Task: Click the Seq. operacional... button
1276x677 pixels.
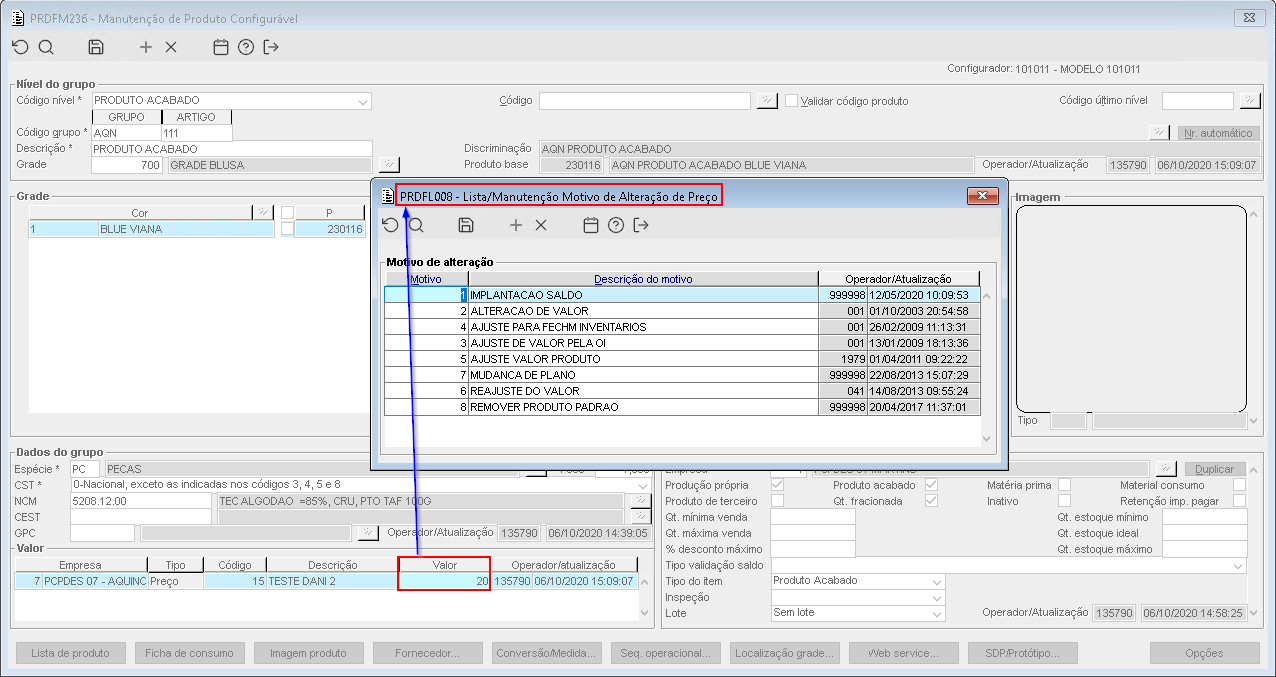Action: tap(665, 653)
